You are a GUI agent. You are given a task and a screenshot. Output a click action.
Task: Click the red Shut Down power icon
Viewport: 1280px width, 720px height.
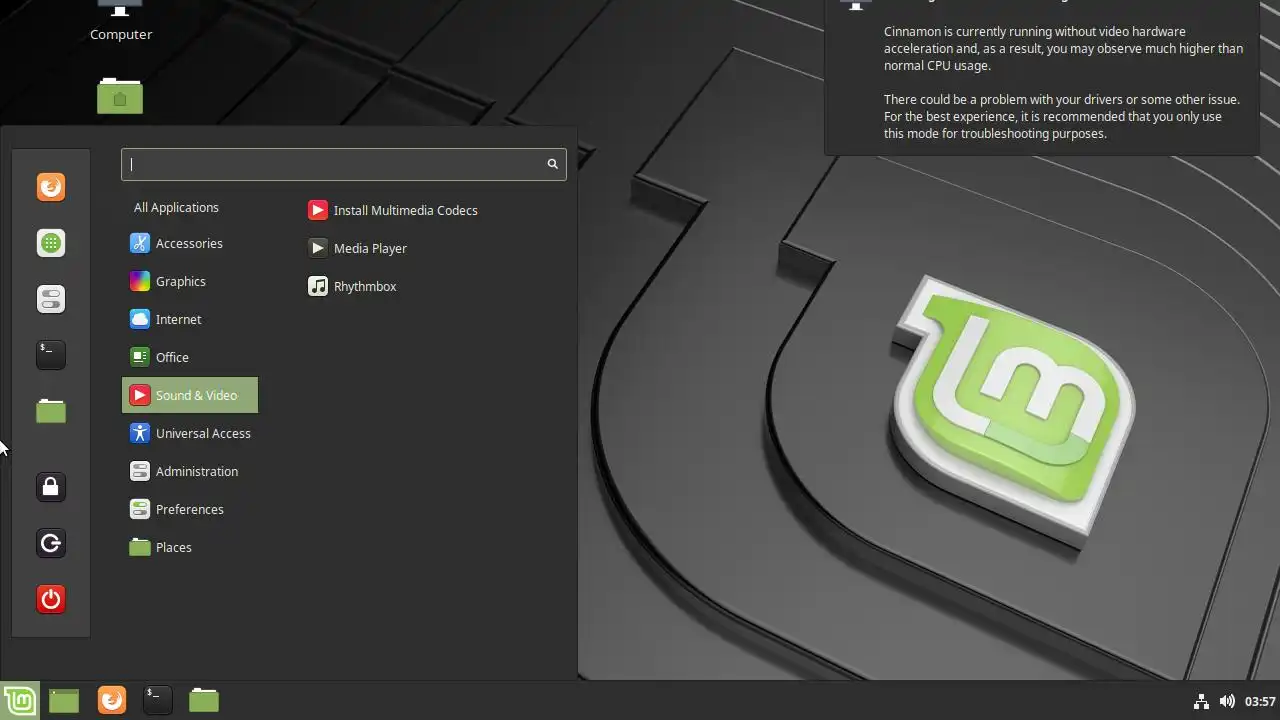(x=51, y=599)
